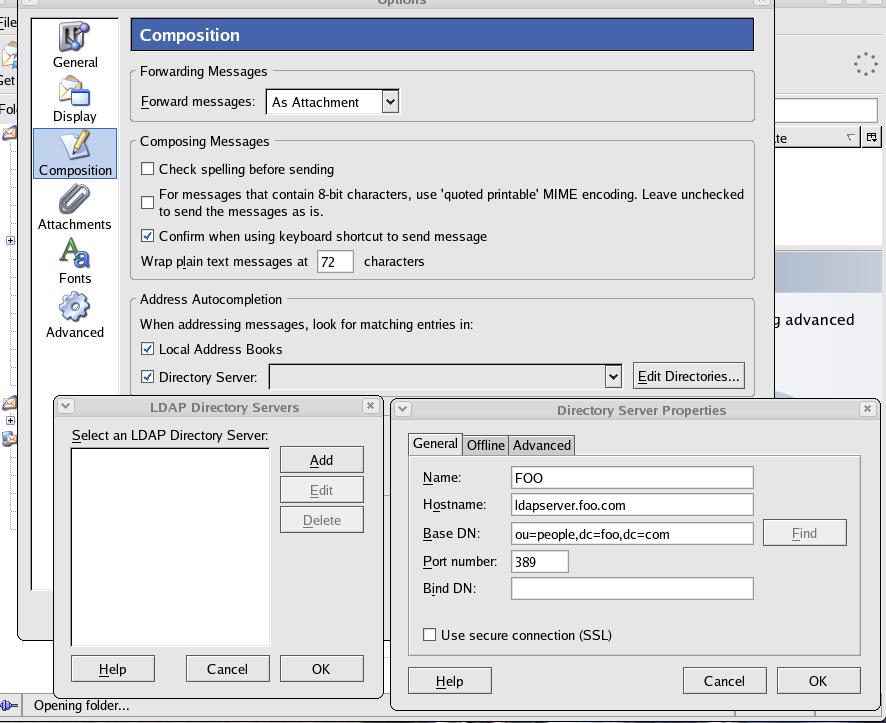Click the Edit Directories button

(688, 376)
